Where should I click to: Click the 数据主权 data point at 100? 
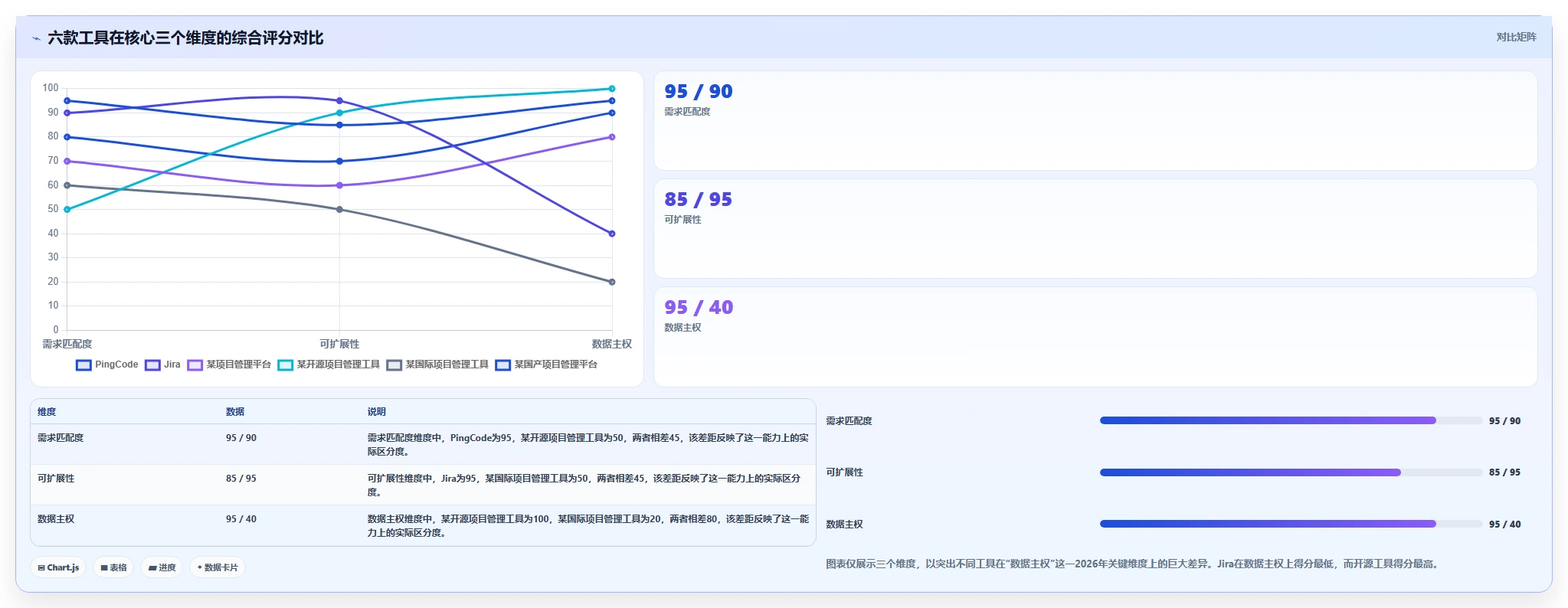tap(612, 89)
